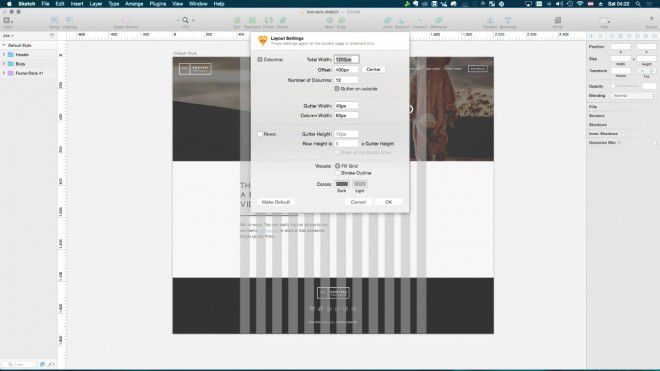The width and height of the screenshot is (660, 371).
Task: Open the Layer menu
Action: [x=96, y=4]
